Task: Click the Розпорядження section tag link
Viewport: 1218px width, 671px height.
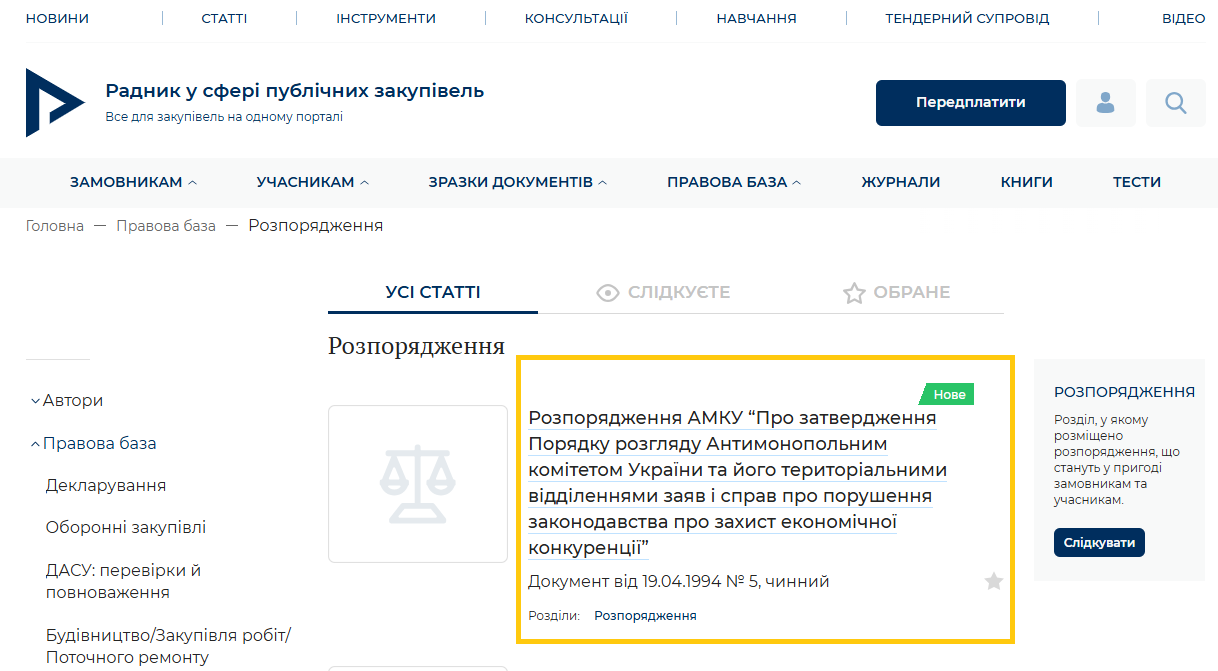Action: pos(645,615)
